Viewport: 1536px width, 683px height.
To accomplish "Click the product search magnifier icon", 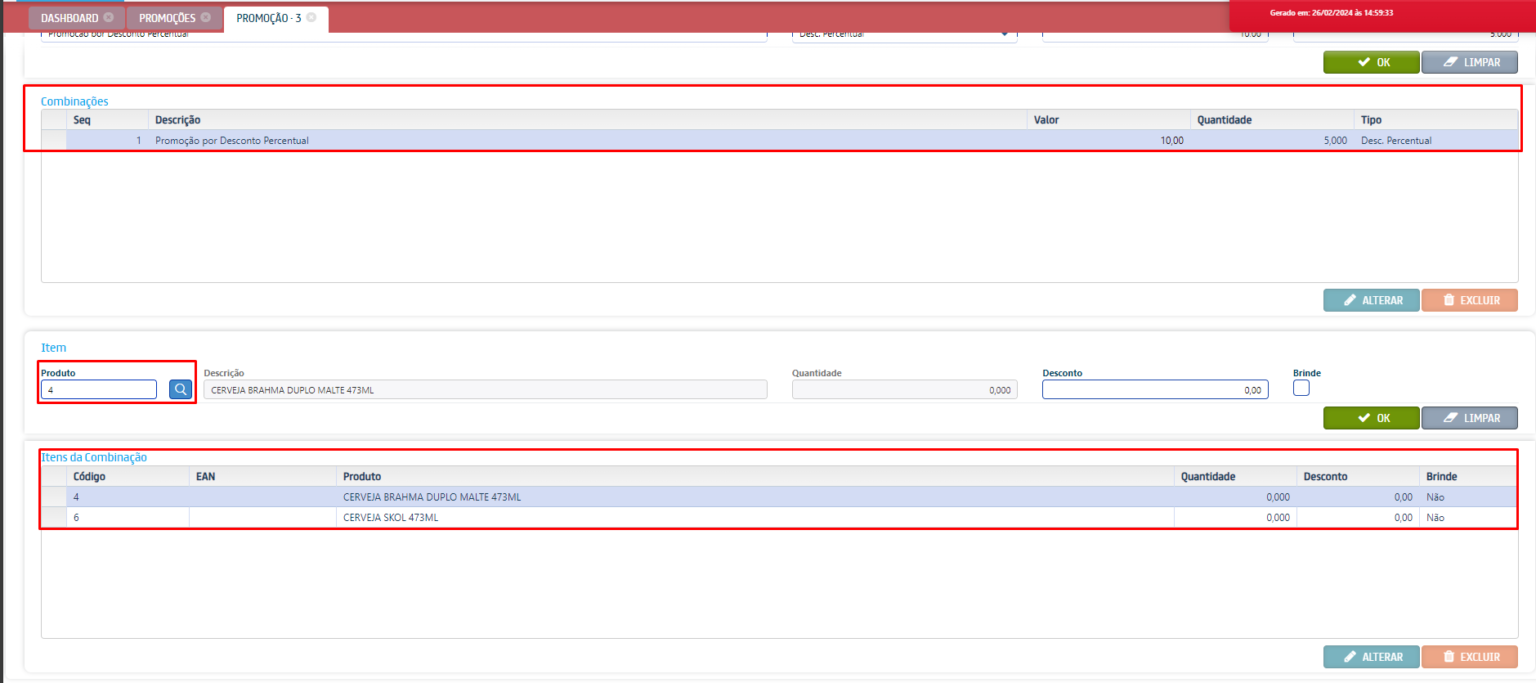I will coord(180,390).
